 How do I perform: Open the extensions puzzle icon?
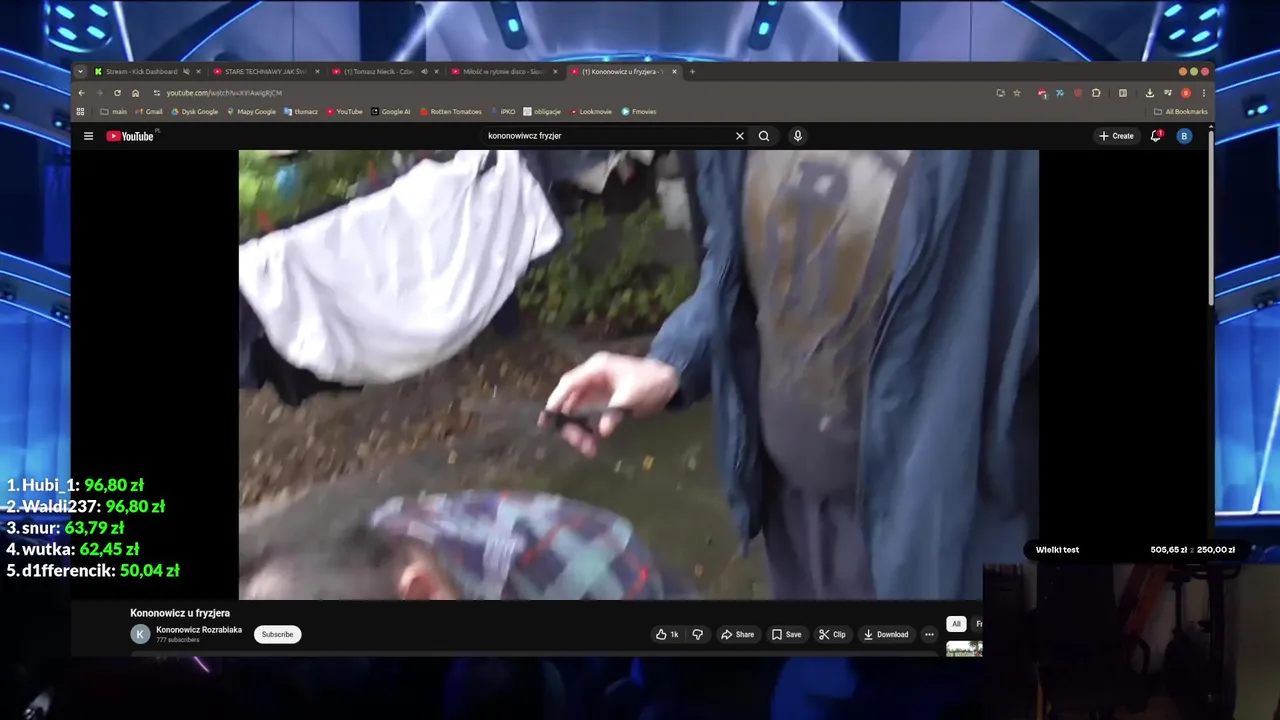[1096, 93]
